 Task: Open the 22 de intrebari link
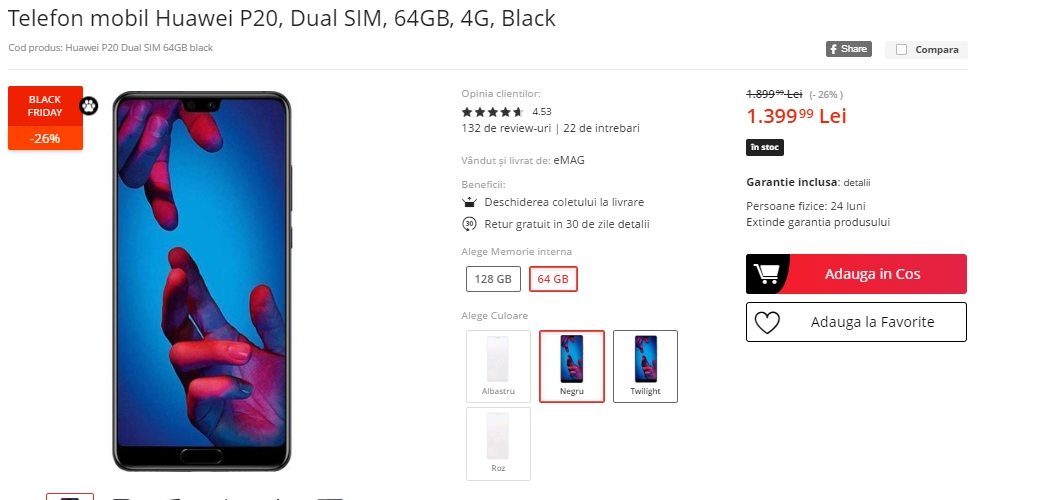point(601,128)
